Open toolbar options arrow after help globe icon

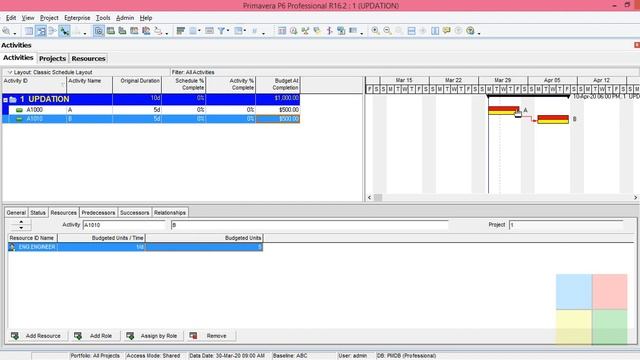[x=479, y=33]
